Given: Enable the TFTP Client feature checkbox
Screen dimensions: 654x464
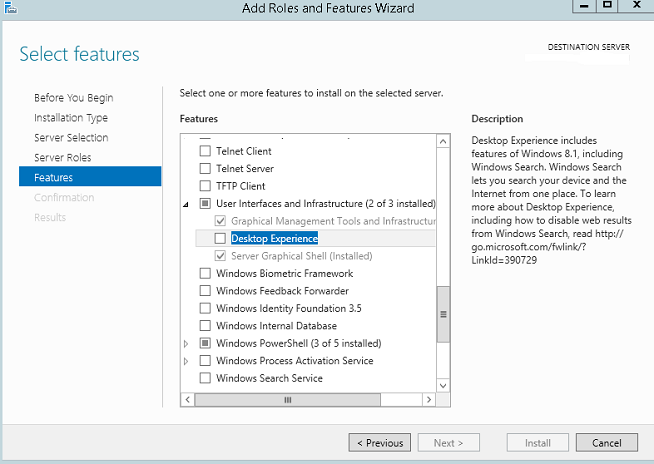Looking at the screenshot, I should coord(205,186).
